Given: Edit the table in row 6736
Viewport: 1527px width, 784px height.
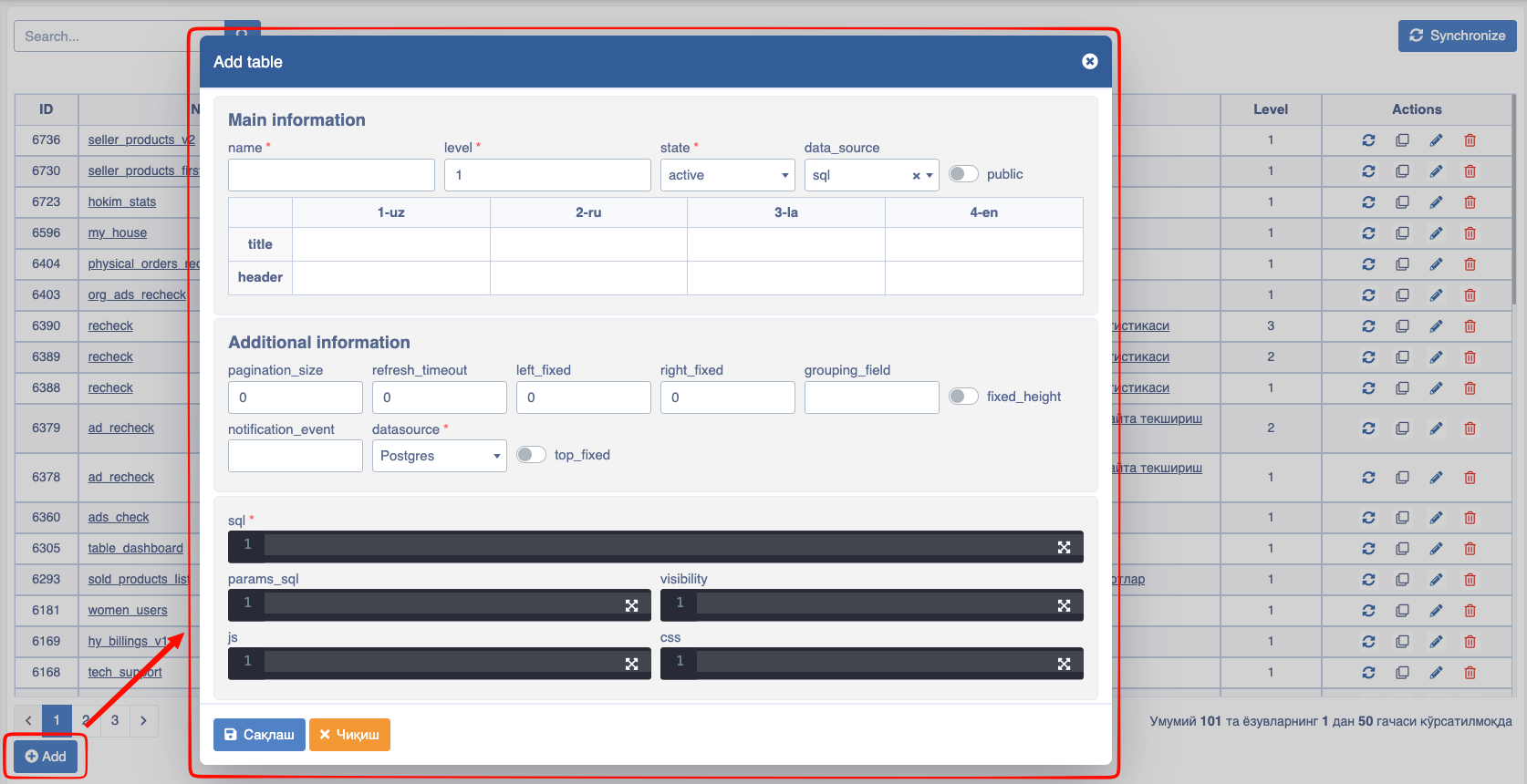Looking at the screenshot, I should (1436, 140).
